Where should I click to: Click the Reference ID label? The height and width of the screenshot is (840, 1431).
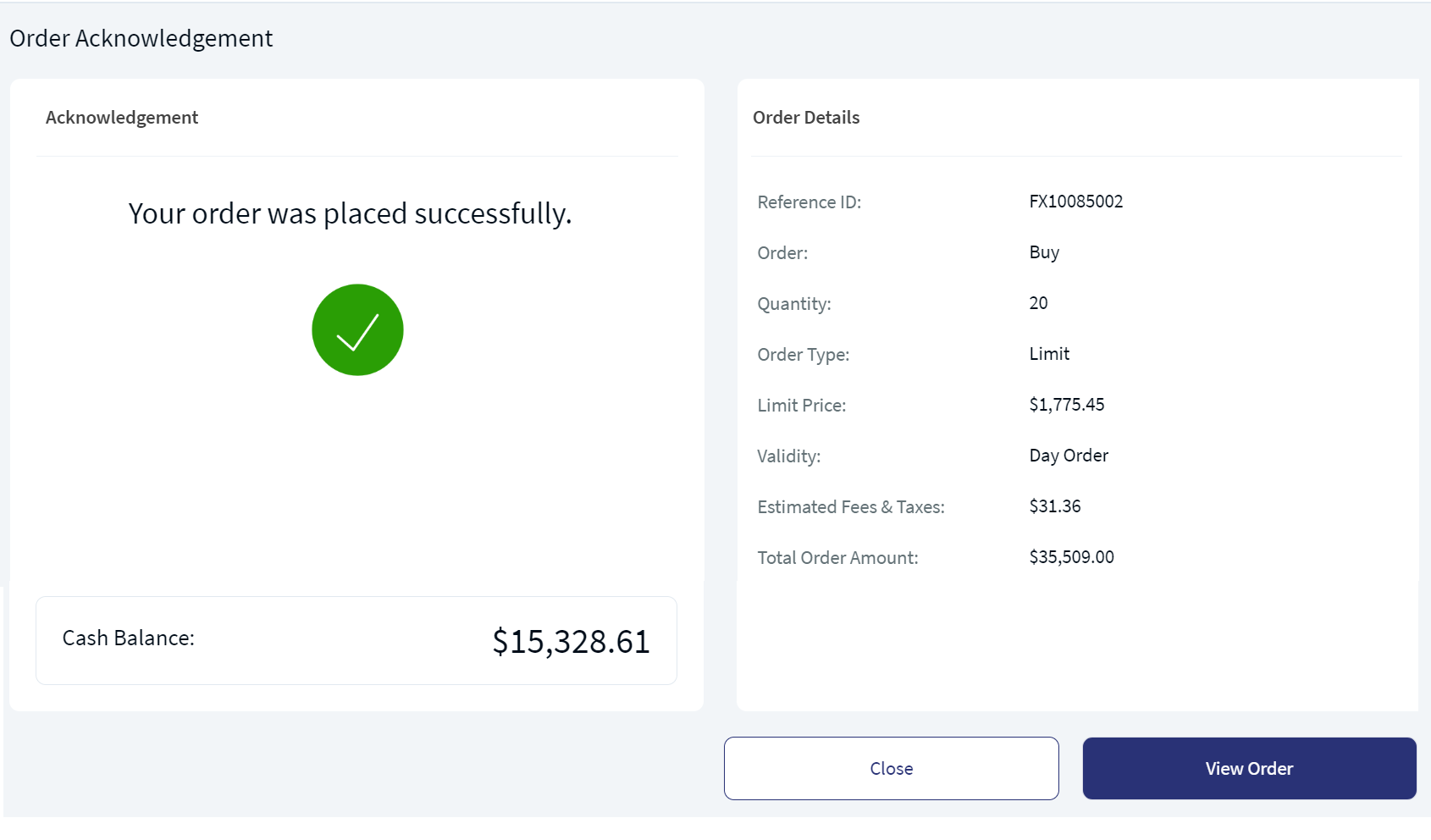coord(809,202)
